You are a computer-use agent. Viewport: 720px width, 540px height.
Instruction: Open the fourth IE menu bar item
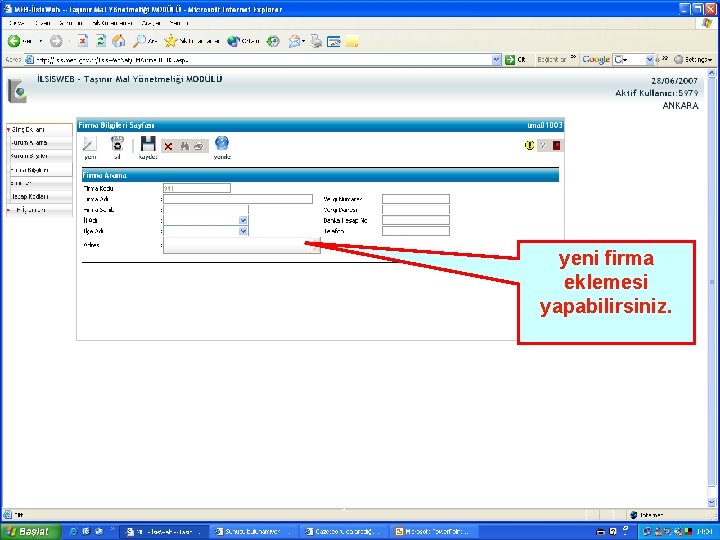click(x=112, y=22)
